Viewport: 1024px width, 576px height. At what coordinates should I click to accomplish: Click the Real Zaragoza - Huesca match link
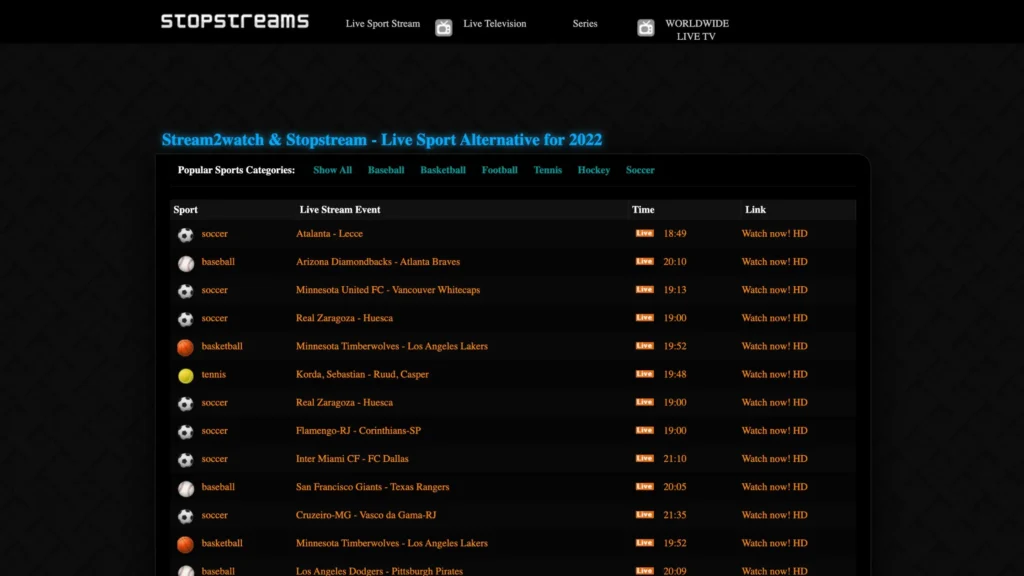point(345,318)
